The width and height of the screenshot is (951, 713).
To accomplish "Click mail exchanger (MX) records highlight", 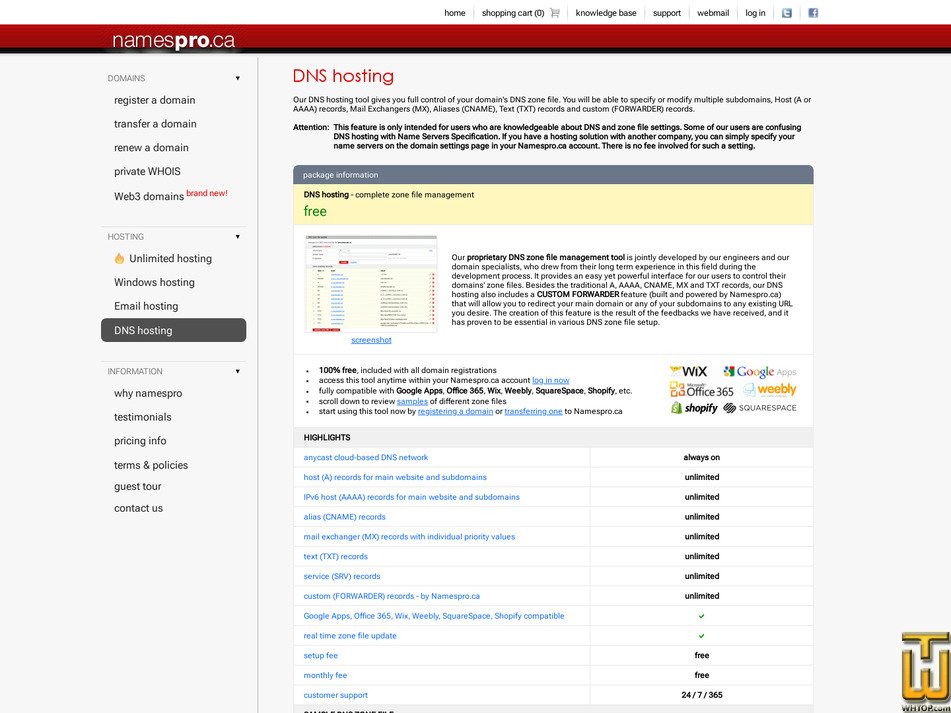I will tap(409, 537).
